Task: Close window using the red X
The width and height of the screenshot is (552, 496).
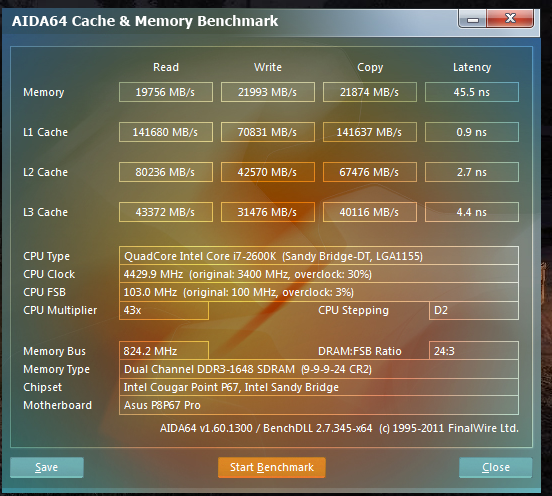Action: tap(510, 18)
